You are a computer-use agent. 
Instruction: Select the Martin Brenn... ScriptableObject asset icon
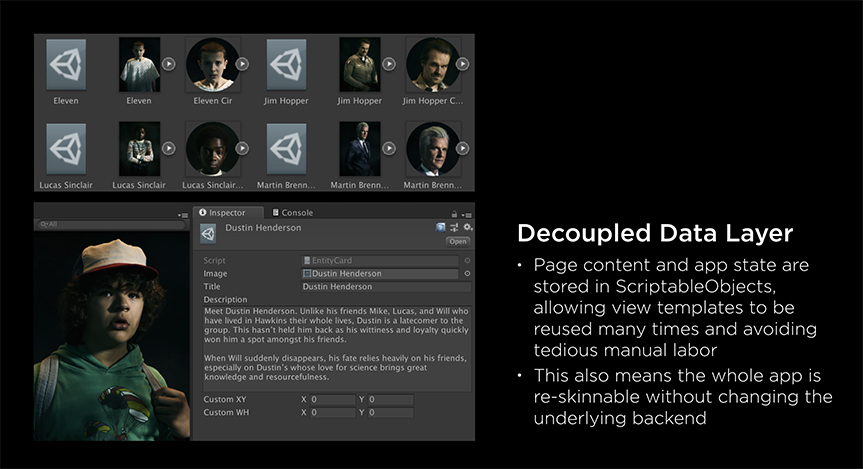(286, 149)
